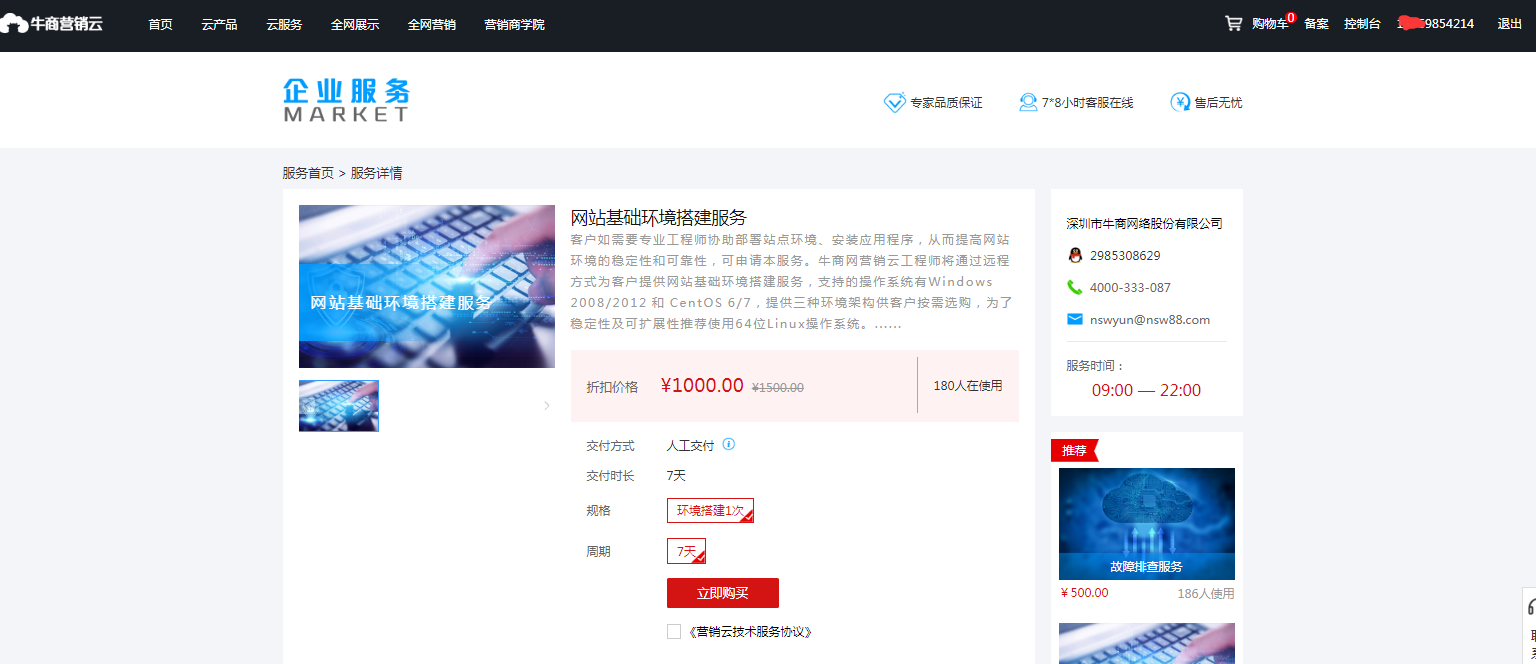Viewport: 1536px width, 664px height.
Task: Select the 环境搭建1次 specification option
Action: pyautogui.click(x=710, y=510)
